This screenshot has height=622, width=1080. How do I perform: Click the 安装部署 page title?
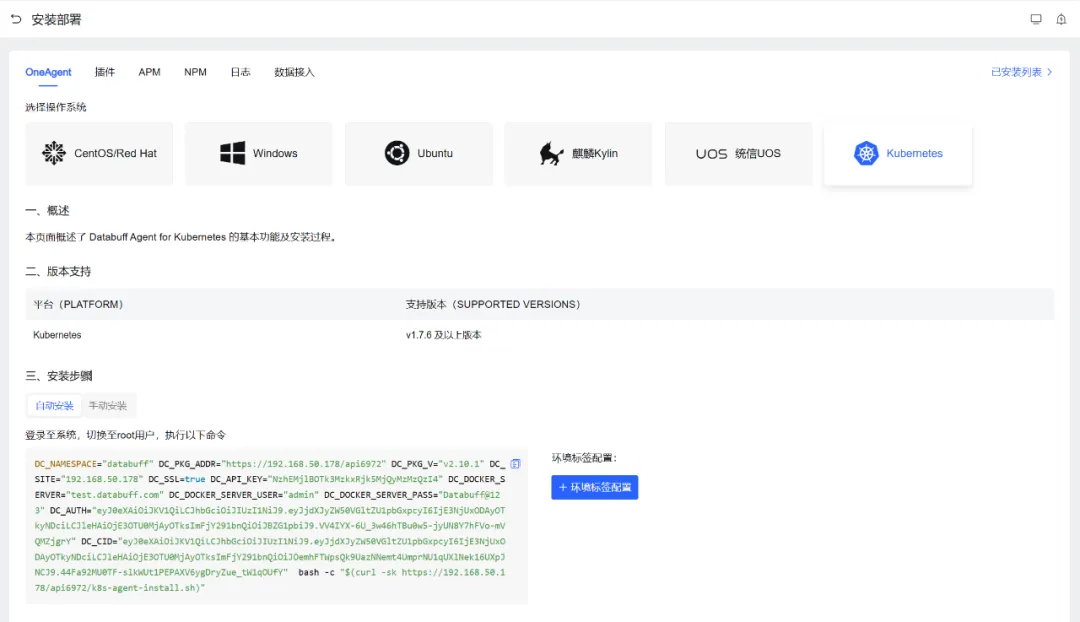56,19
